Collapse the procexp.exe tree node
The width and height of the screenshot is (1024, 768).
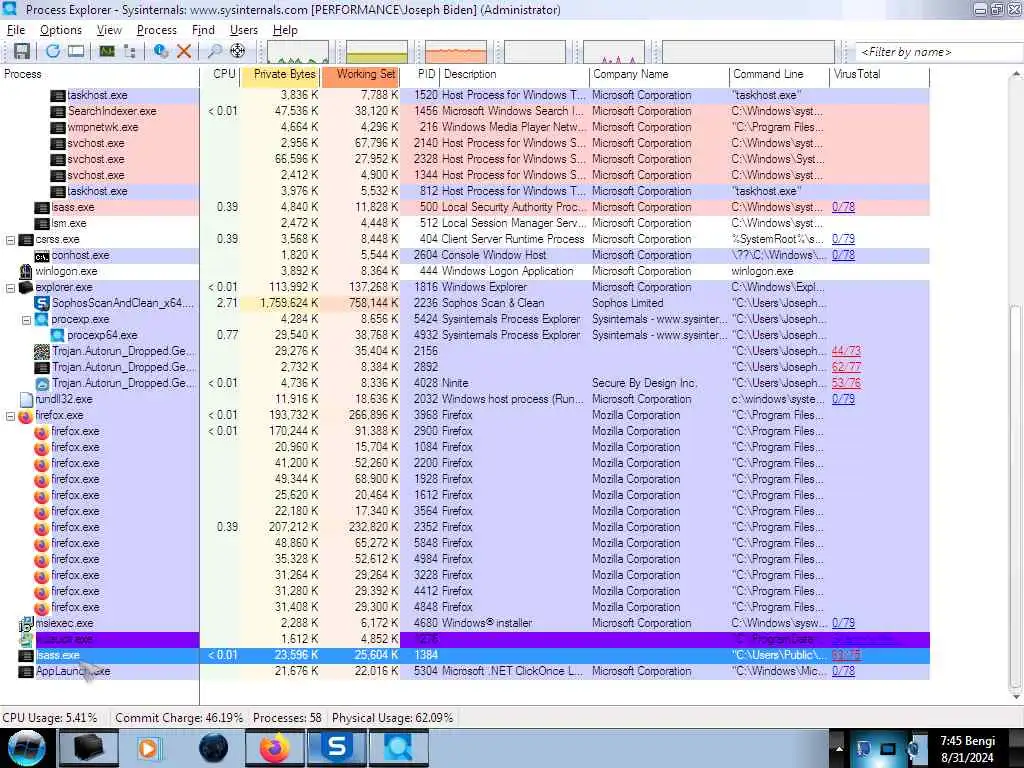27,319
